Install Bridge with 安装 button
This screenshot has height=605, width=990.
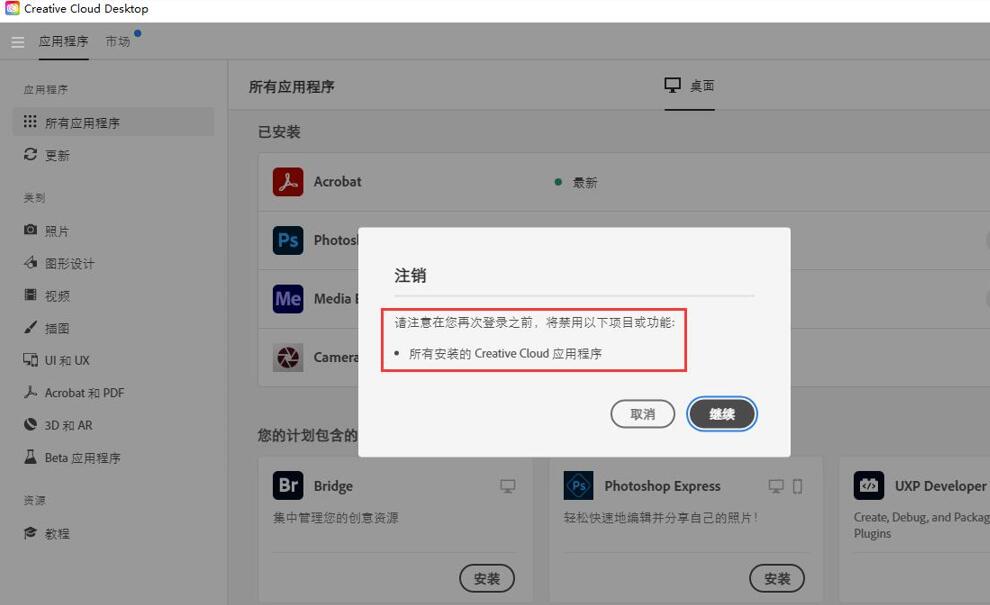click(x=487, y=578)
